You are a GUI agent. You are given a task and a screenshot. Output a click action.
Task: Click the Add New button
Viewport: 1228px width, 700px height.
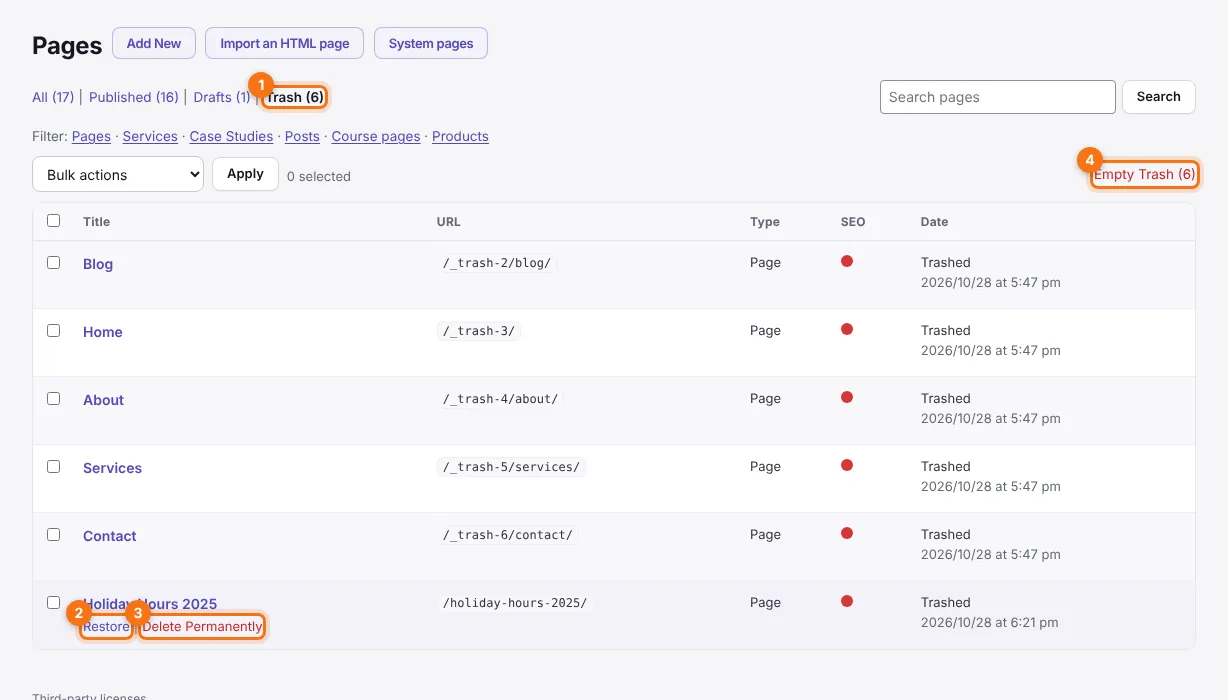coord(154,43)
